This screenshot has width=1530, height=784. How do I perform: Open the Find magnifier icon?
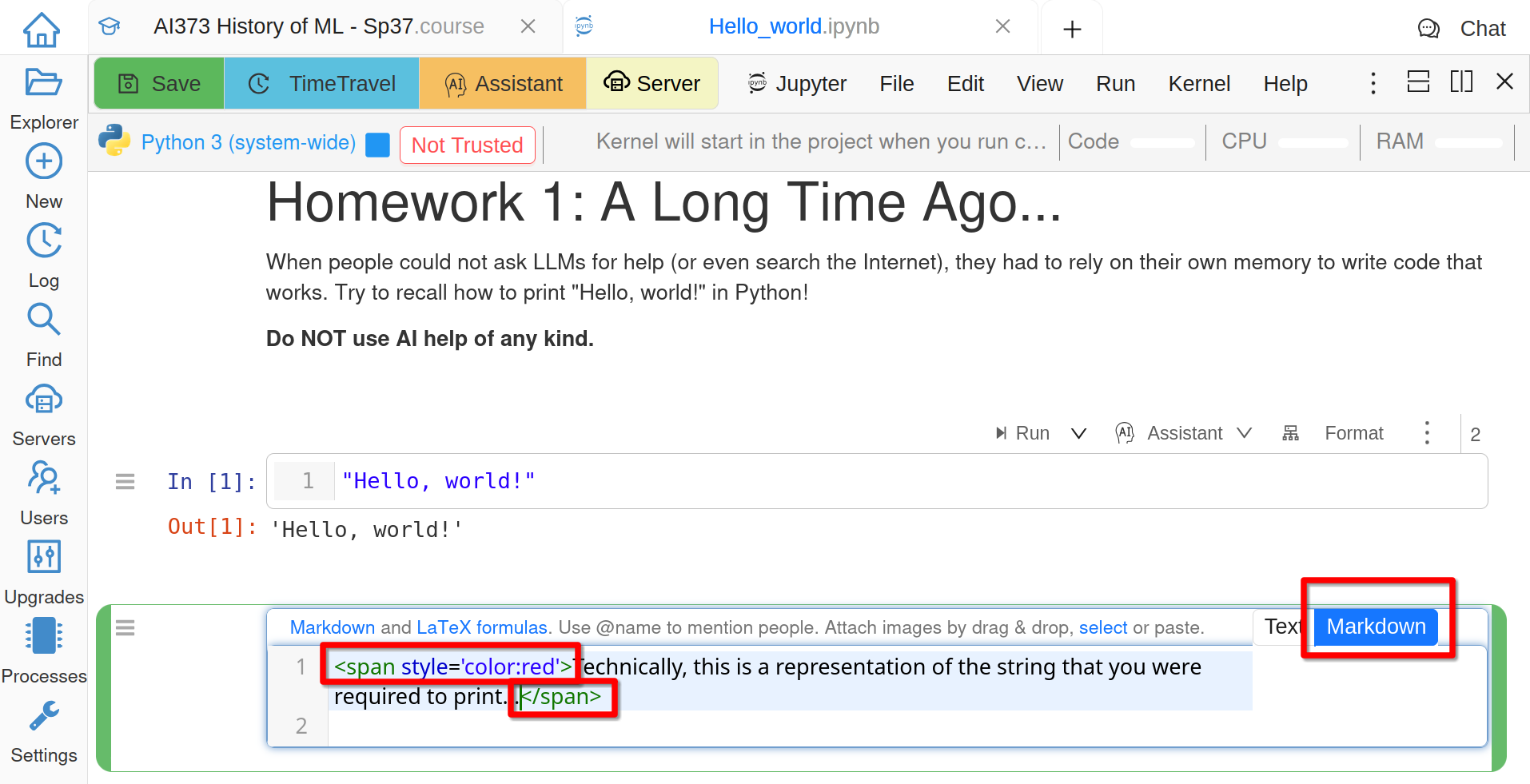(x=43, y=320)
